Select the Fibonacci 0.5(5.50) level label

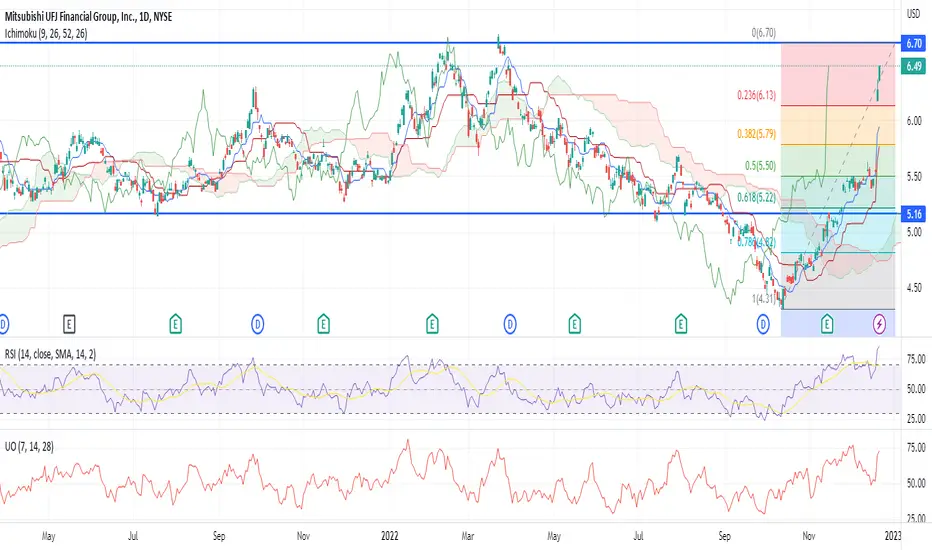point(760,165)
